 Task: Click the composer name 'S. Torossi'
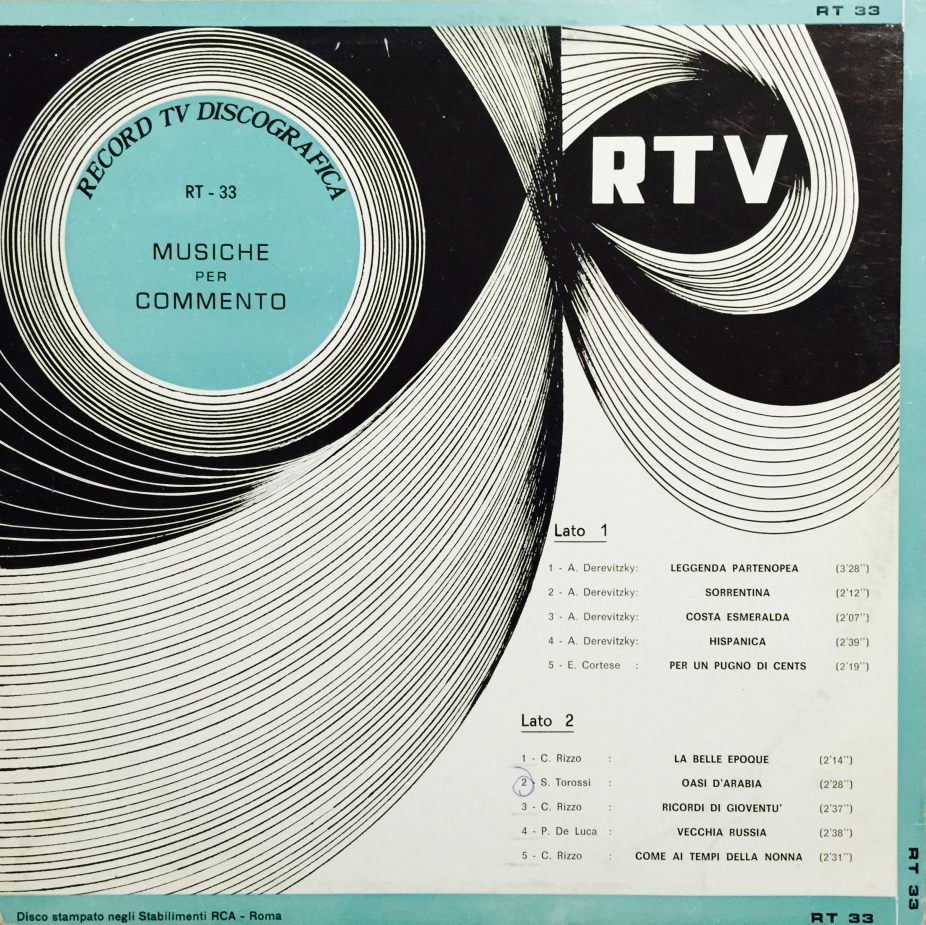point(565,783)
